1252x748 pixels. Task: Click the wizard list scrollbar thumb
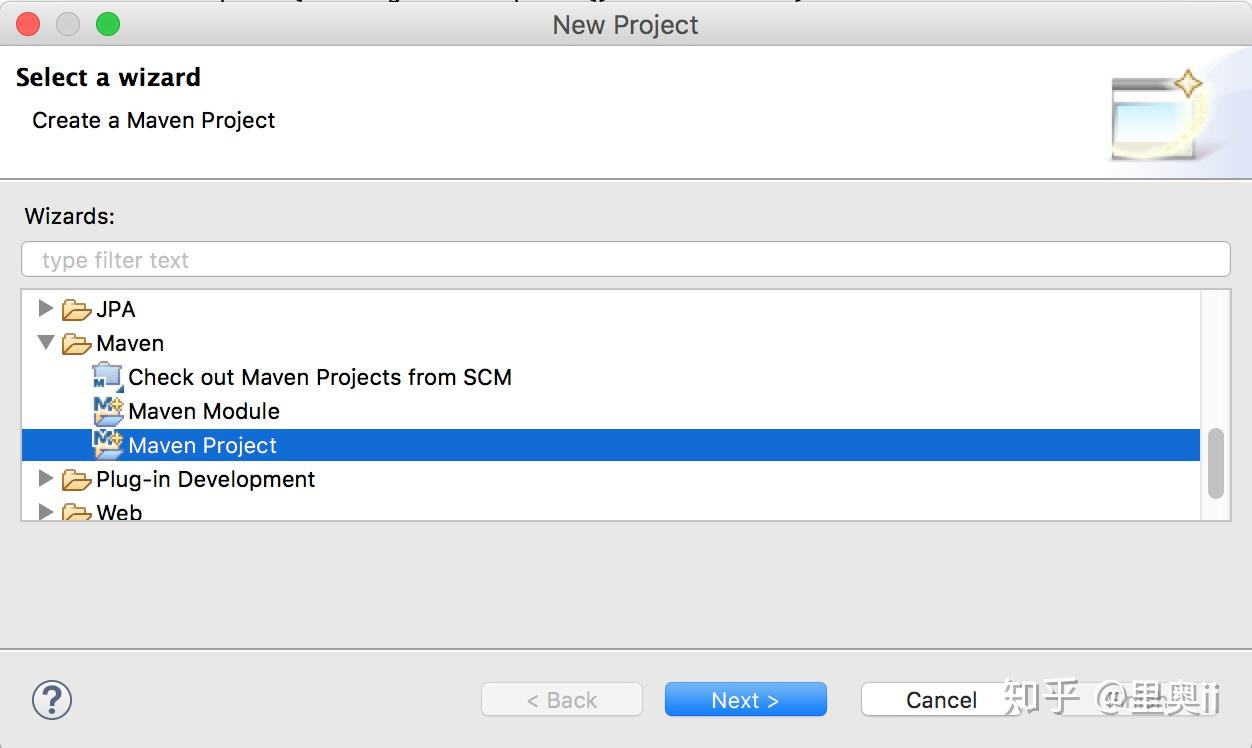point(1215,463)
